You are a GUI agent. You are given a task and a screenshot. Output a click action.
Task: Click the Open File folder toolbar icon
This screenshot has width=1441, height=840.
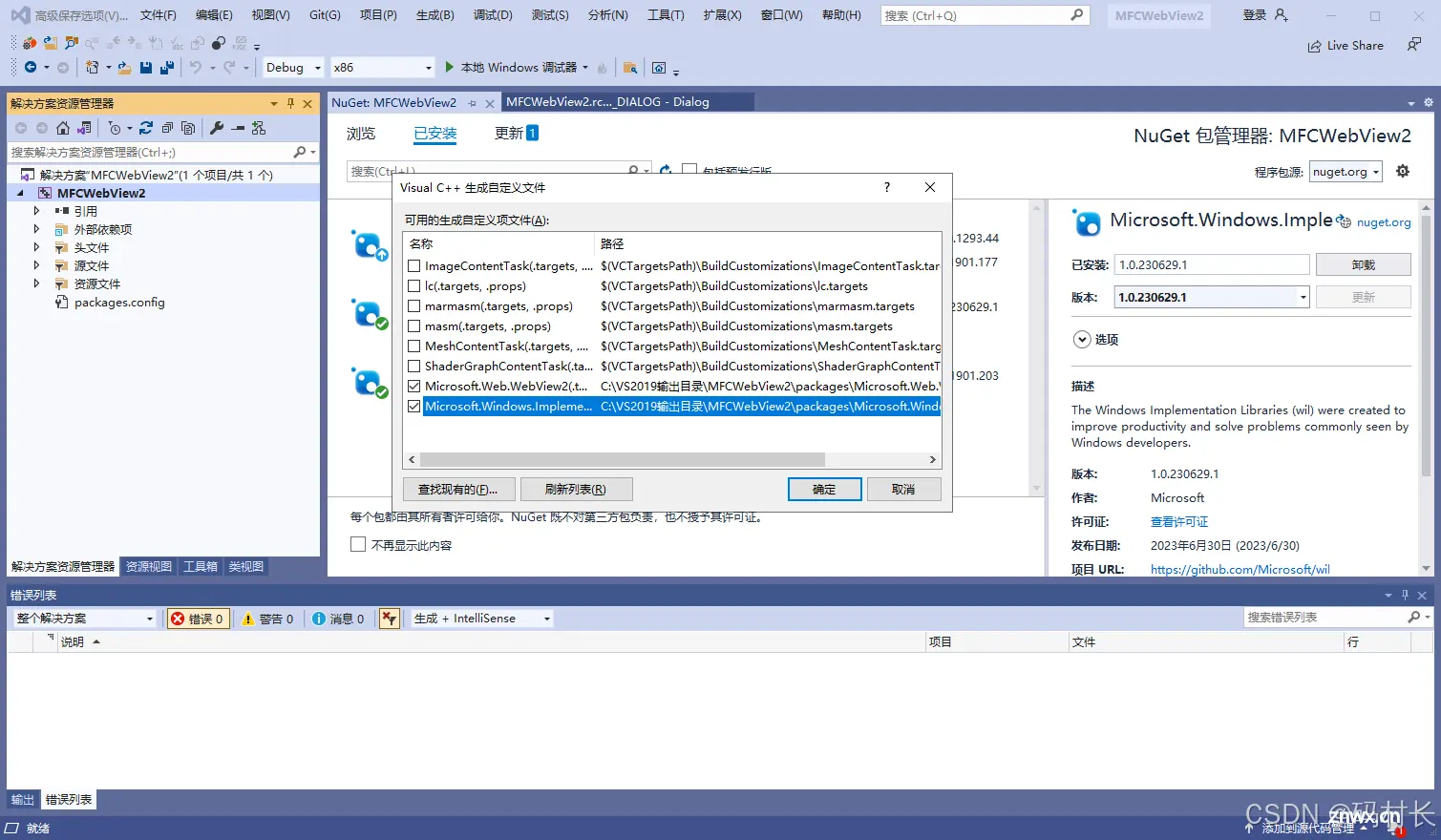tap(124, 67)
